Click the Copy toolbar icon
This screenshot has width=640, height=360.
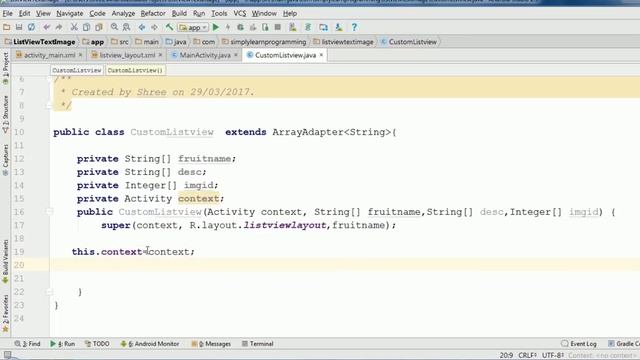(86, 27)
